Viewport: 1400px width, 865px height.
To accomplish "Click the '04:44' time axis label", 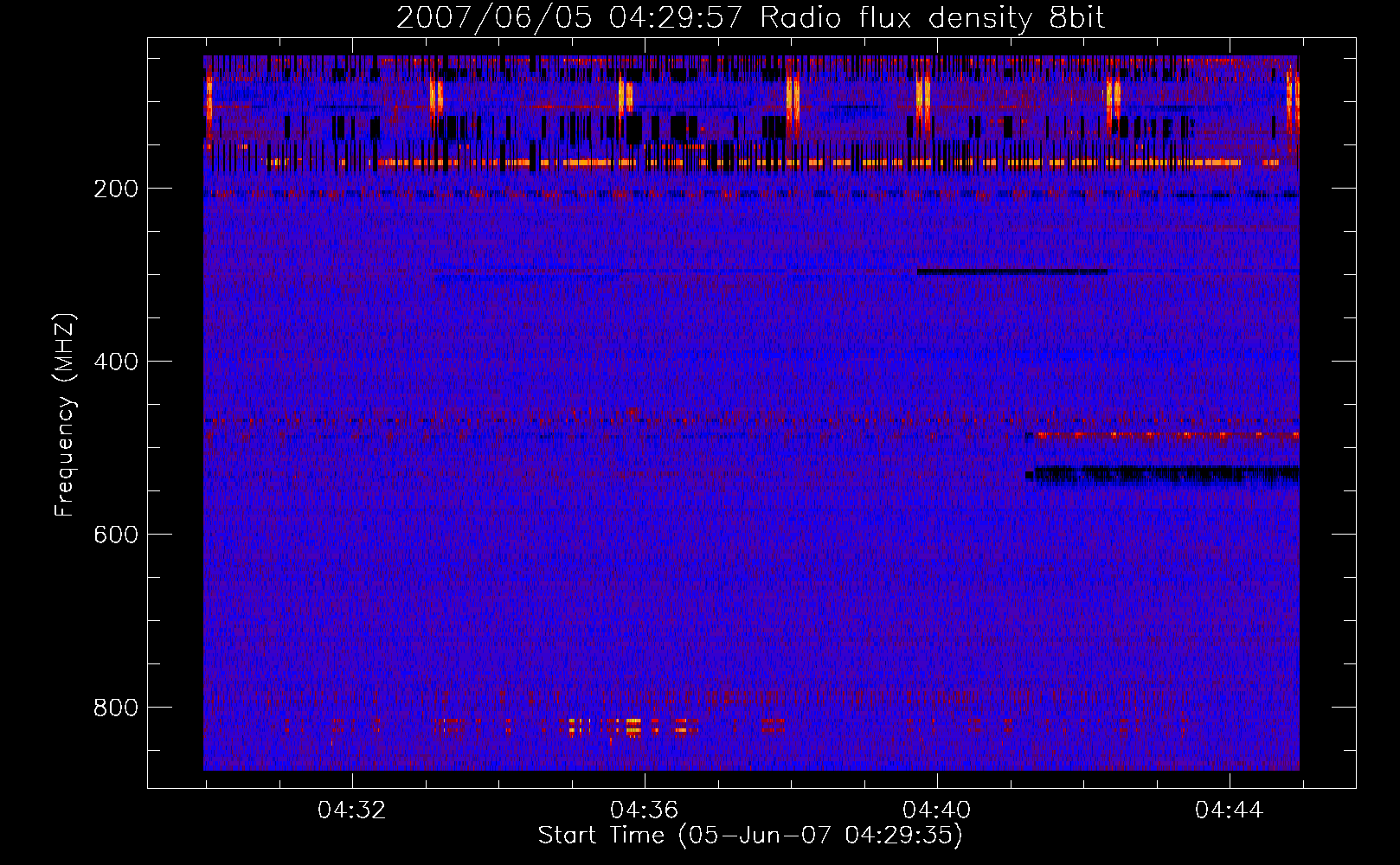I will tap(1230, 811).
